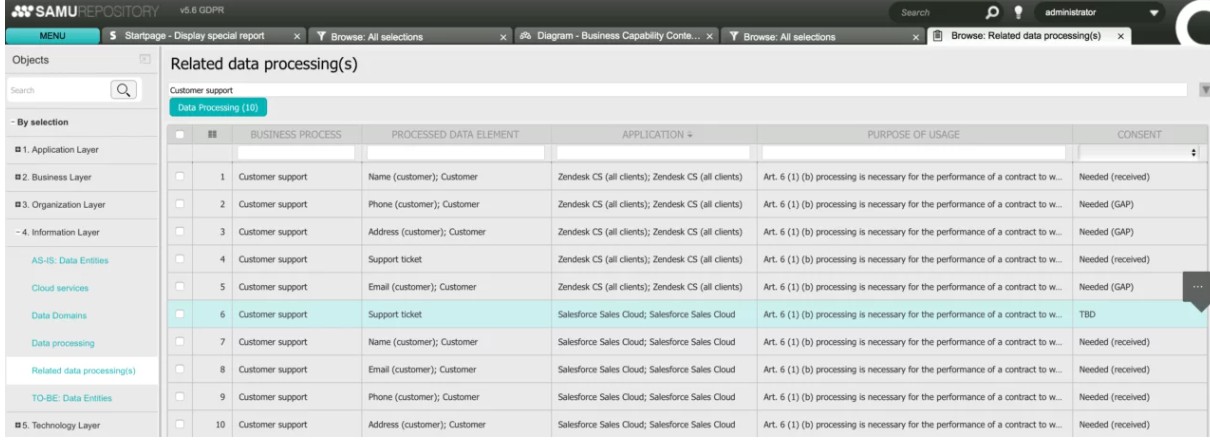Image resolution: width=1210 pixels, height=442 pixels.
Task: Click the filter funnel icon at right
Action: coord(1203,90)
